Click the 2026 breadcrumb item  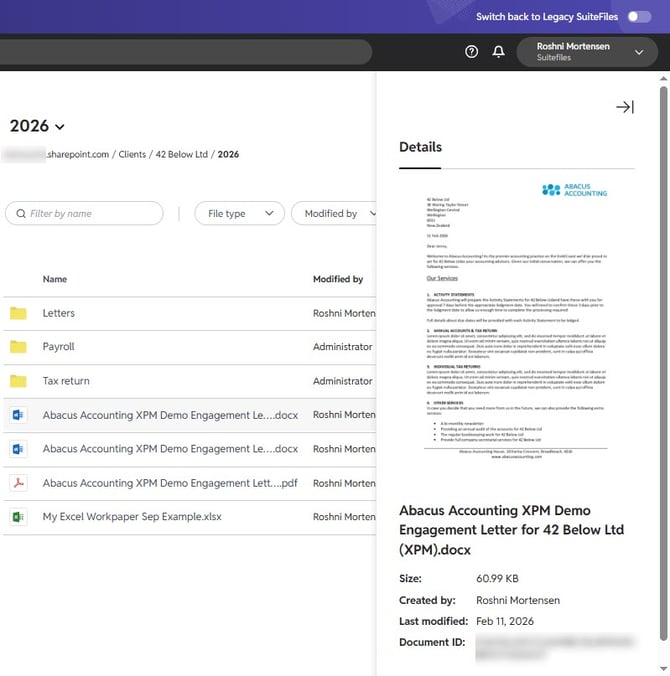pos(228,154)
